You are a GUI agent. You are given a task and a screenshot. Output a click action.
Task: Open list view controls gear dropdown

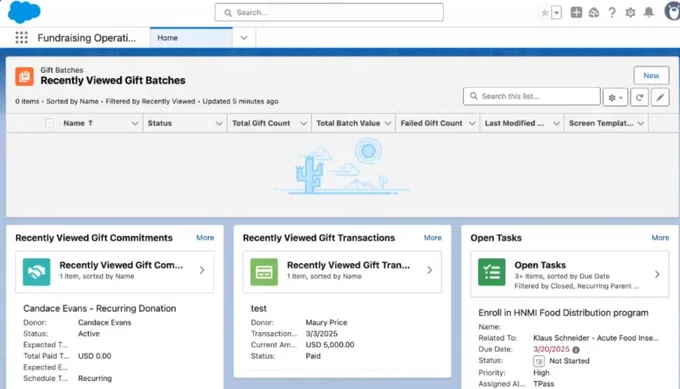click(615, 98)
